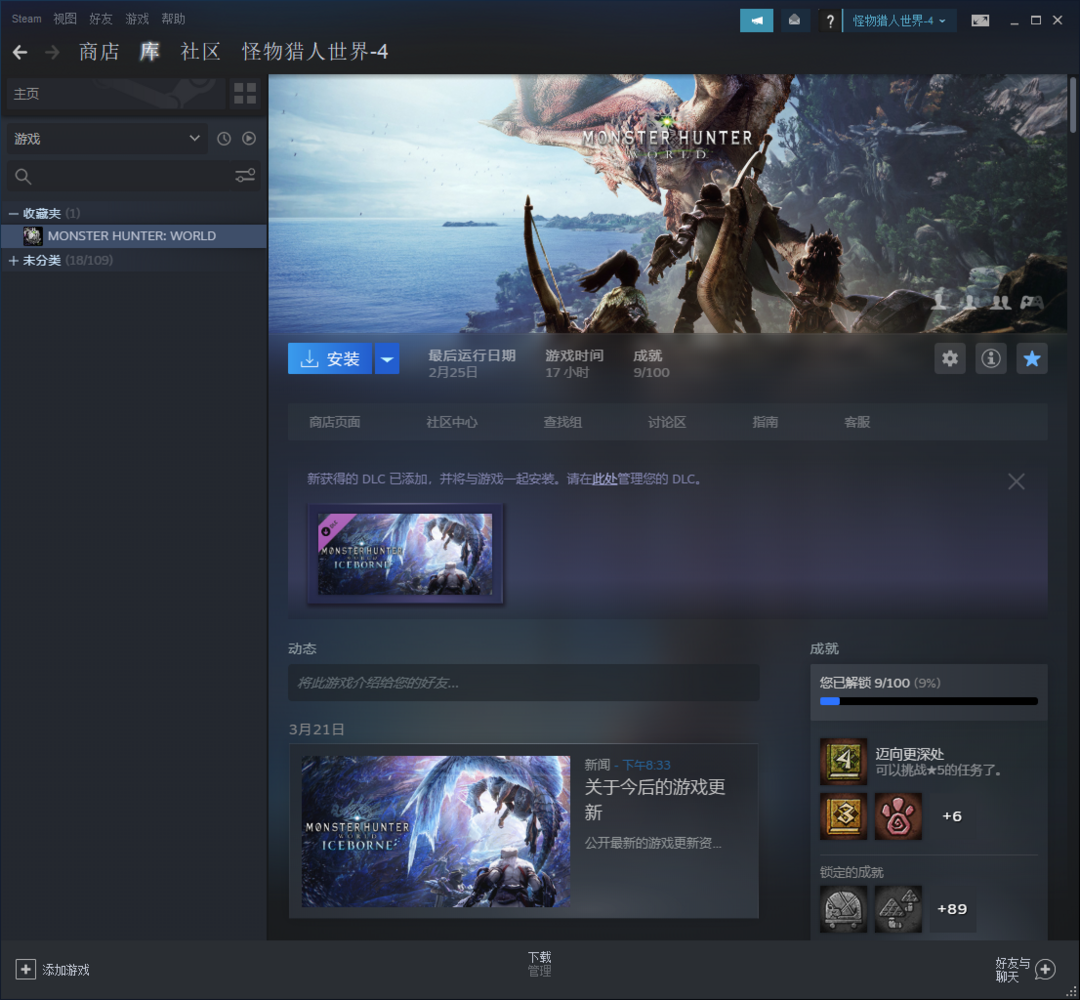This screenshot has width=1080, height=1000.
Task: Show game info icon
Action: coord(991,358)
